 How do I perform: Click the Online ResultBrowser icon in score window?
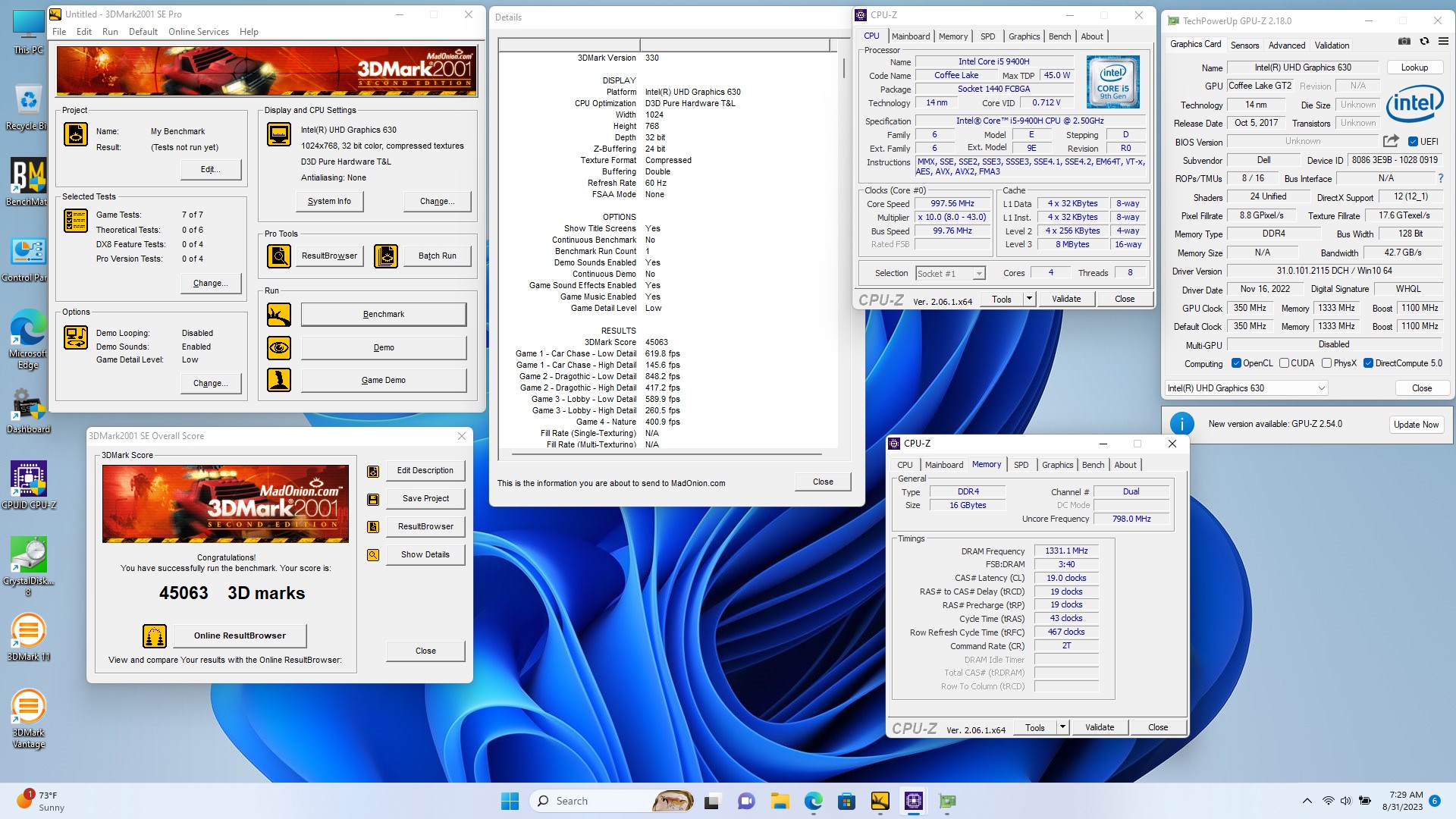[x=155, y=635]
